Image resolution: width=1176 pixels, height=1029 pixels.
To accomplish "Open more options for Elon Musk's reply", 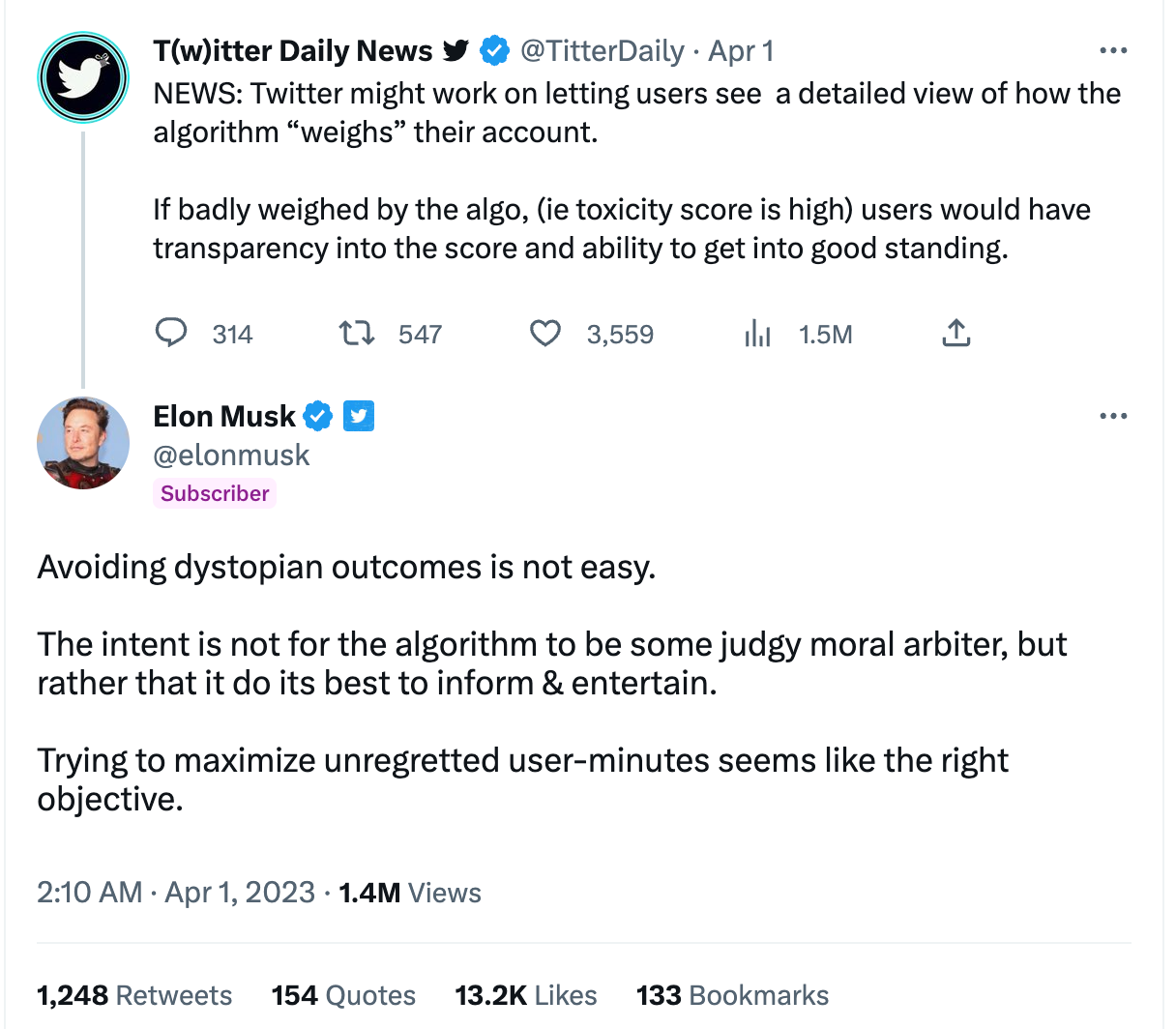I will 1113,415.
